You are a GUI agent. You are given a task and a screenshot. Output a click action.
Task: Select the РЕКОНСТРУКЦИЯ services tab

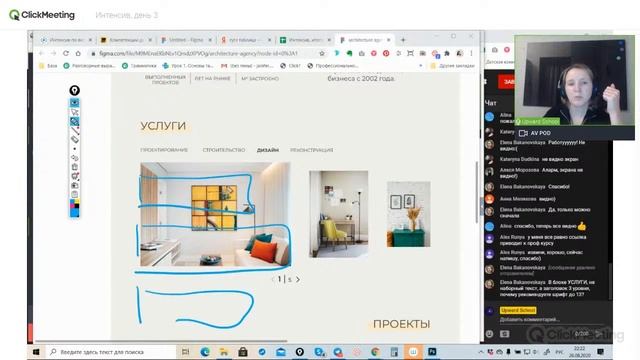pyautogui.click(x=311, y=150)
